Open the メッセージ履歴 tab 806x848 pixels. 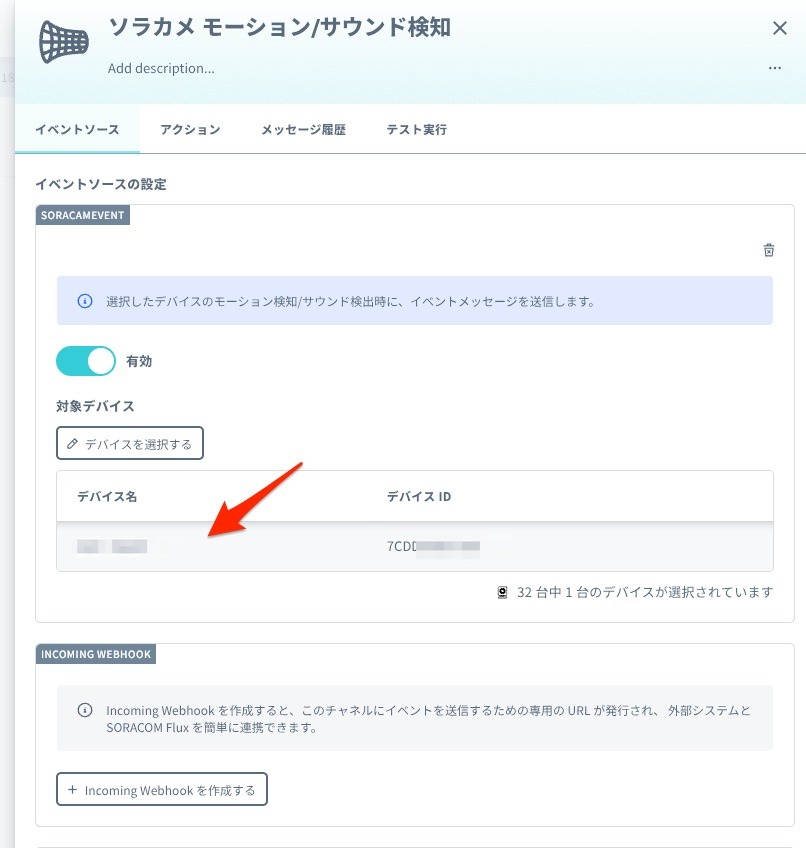click(303, 130)
